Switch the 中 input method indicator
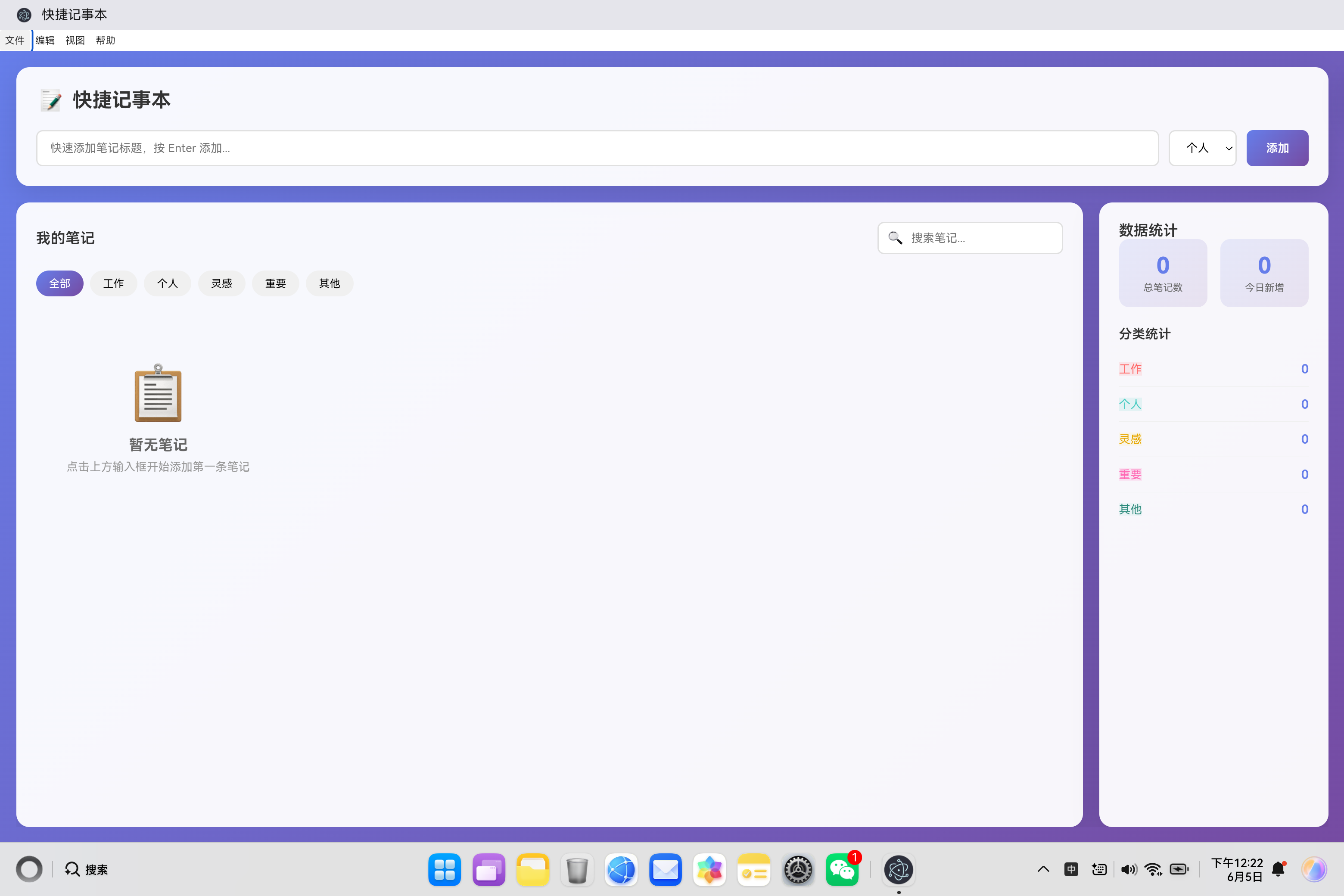The height and width of the screenshot is (896, 1344). (1071, 869)
